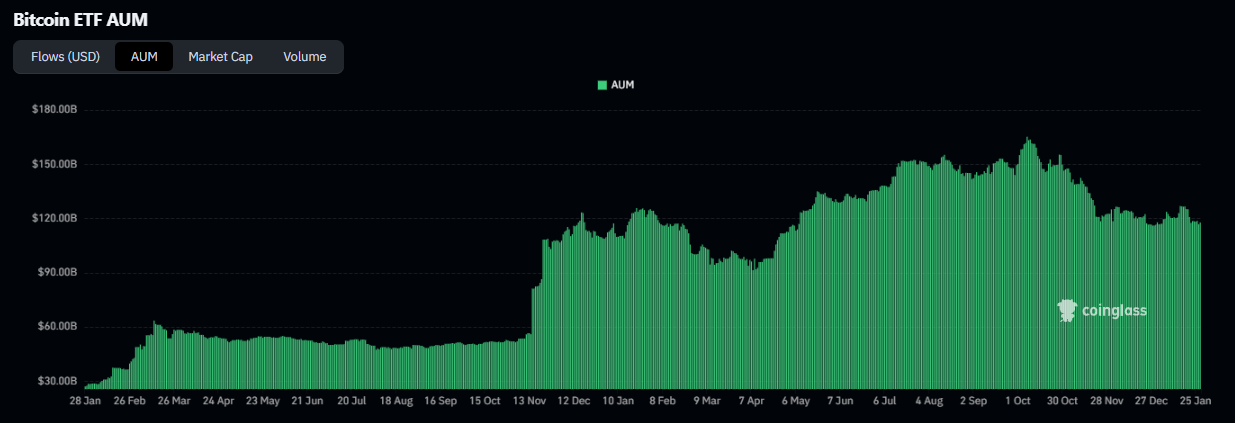The width and height of the screenshot is (1235, 423).
Task: Click the 1 Oct x-axis date label
Action: point(1018,401)
